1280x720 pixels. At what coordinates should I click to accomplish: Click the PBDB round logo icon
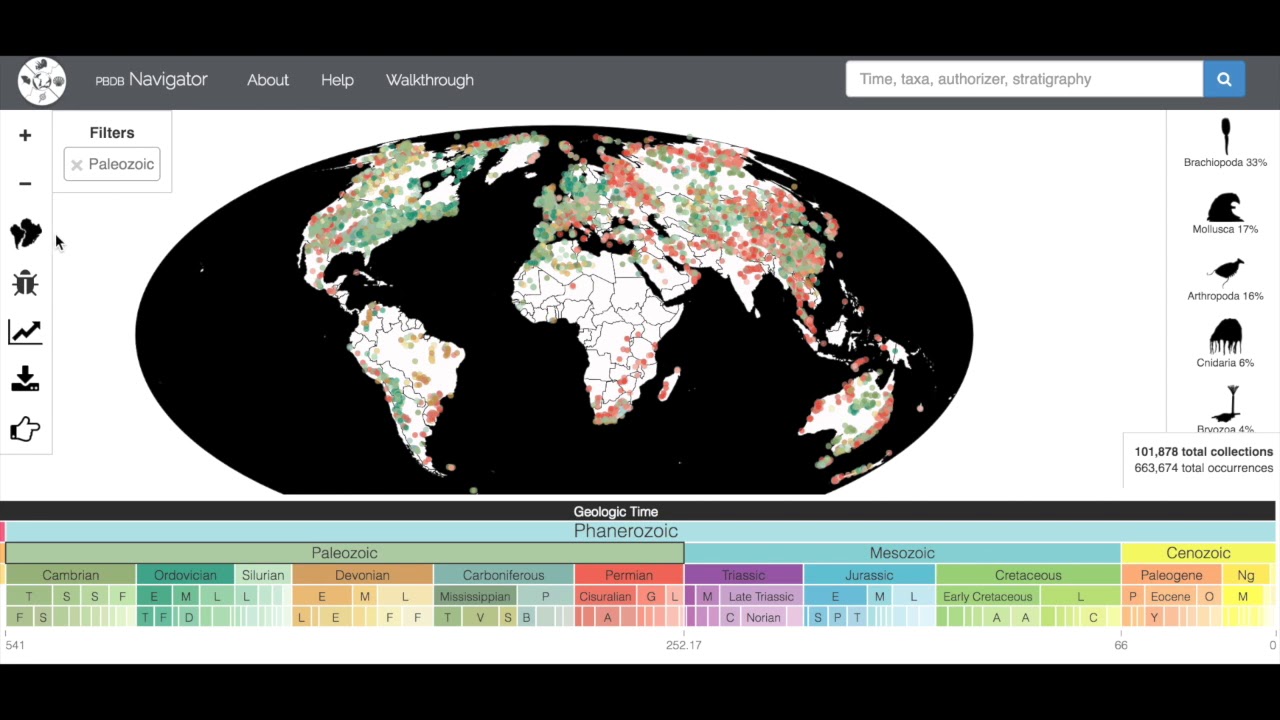pos(42,81)
